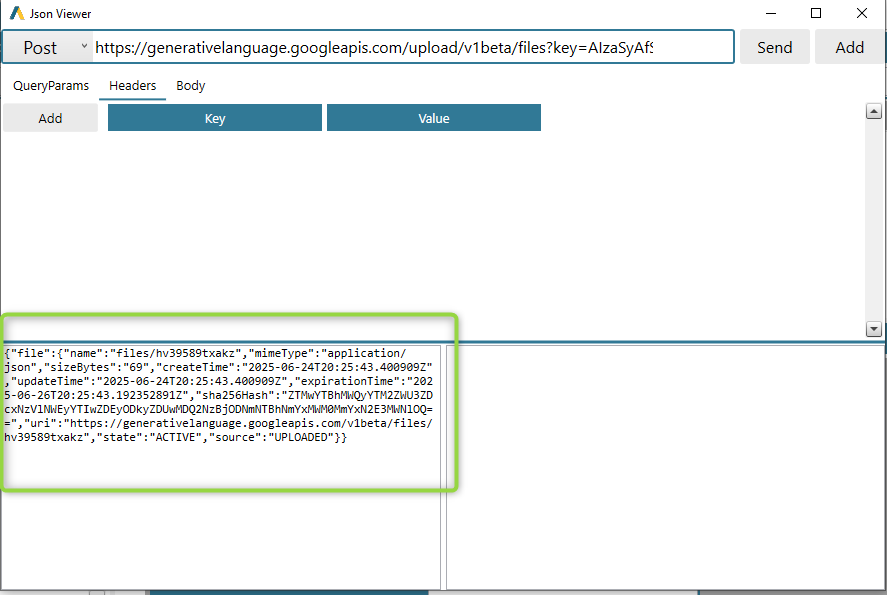Viewport: 887px width, 595px height.
Task: Click the "mimeType" key in the response
Action: (x=281, y=353)
